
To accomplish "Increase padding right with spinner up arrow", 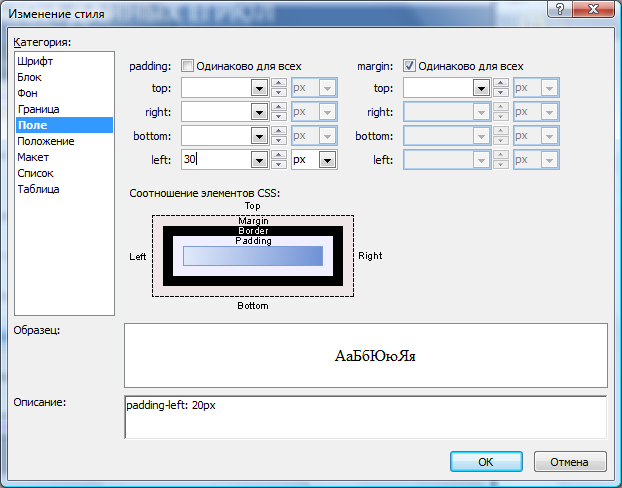I will tap(279, 107).
